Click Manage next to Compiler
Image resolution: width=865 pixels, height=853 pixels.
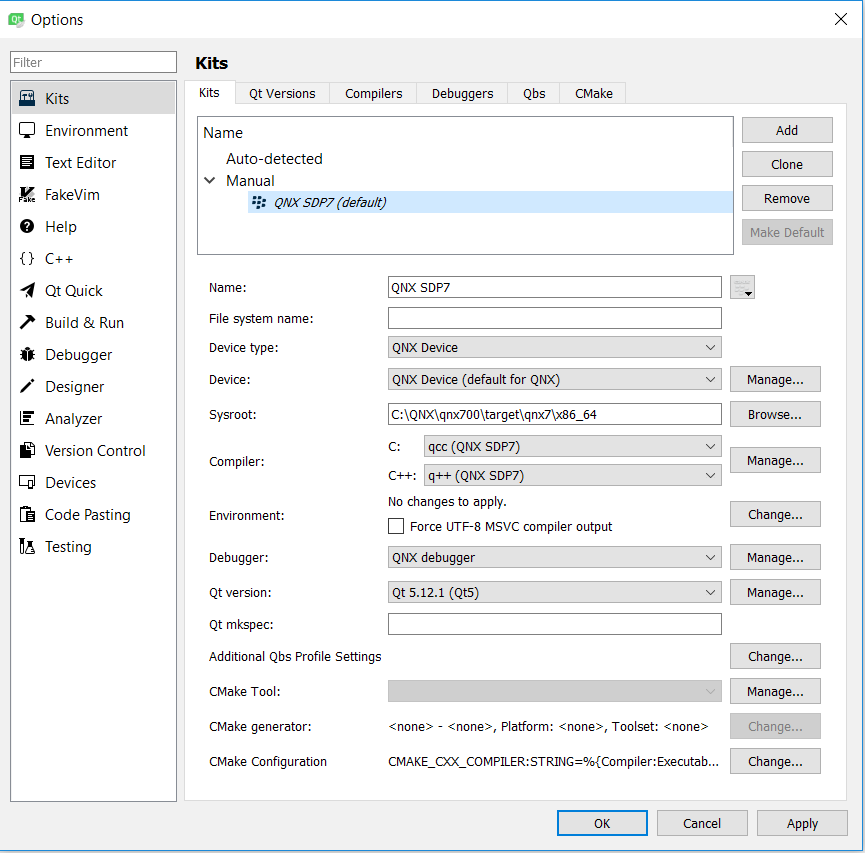point(775,460)
